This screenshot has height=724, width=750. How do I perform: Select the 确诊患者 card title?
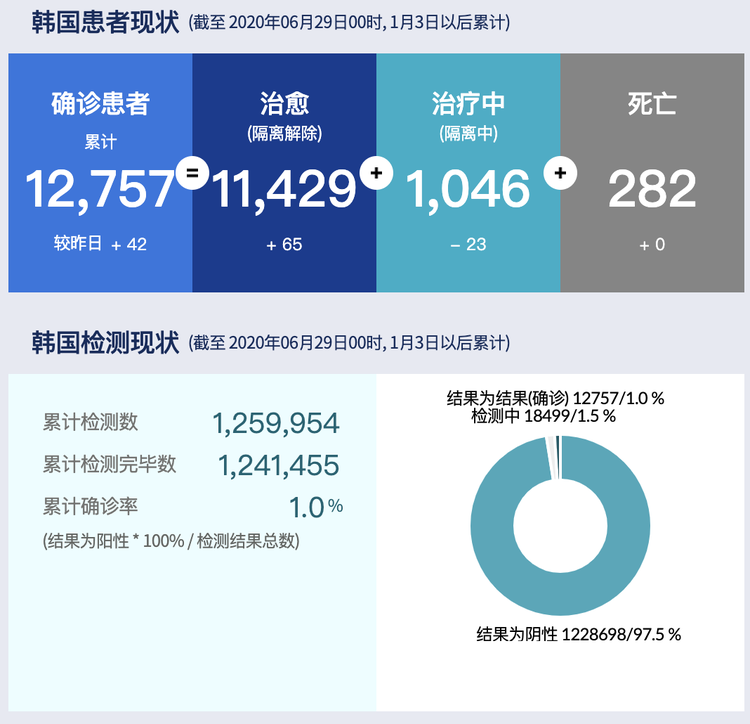click(100, 103)
